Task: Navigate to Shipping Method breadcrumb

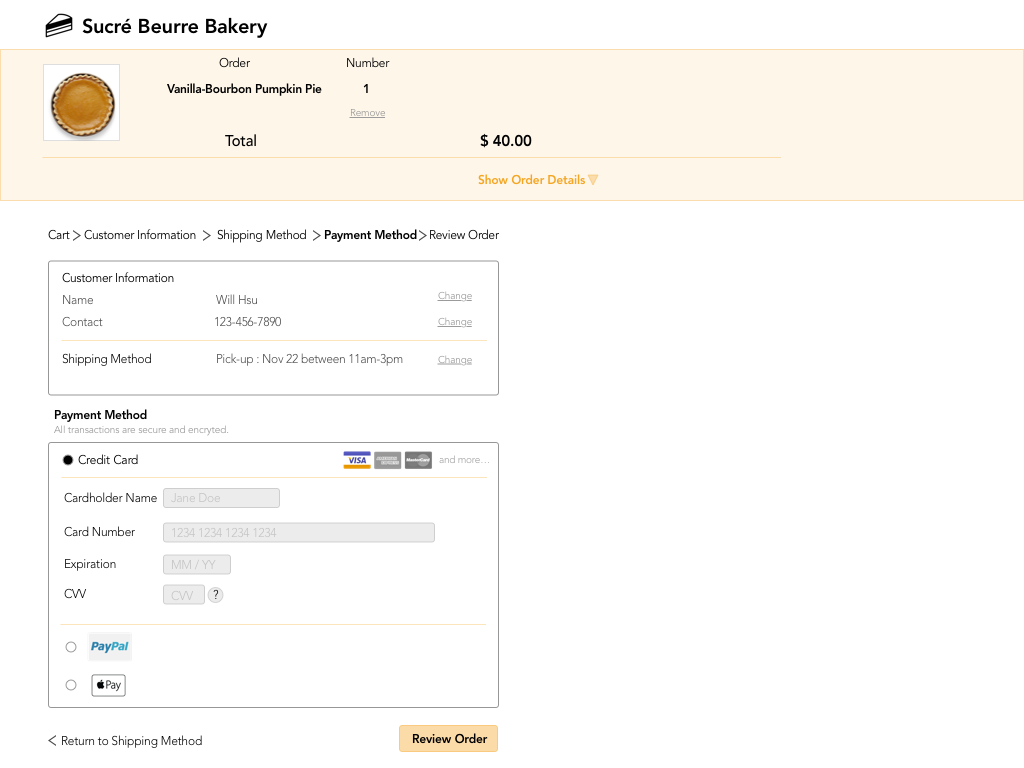Action: click(261, 235)
